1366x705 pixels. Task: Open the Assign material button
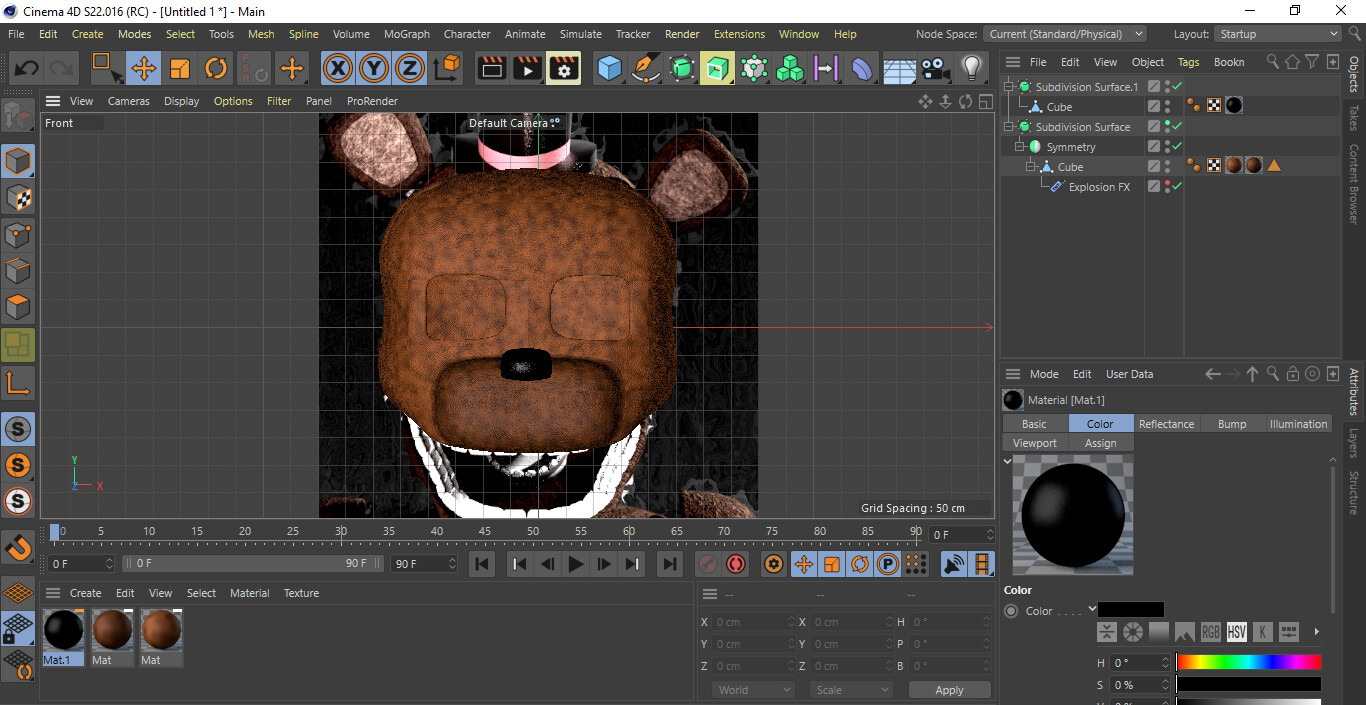click(x=1100, y=443)
